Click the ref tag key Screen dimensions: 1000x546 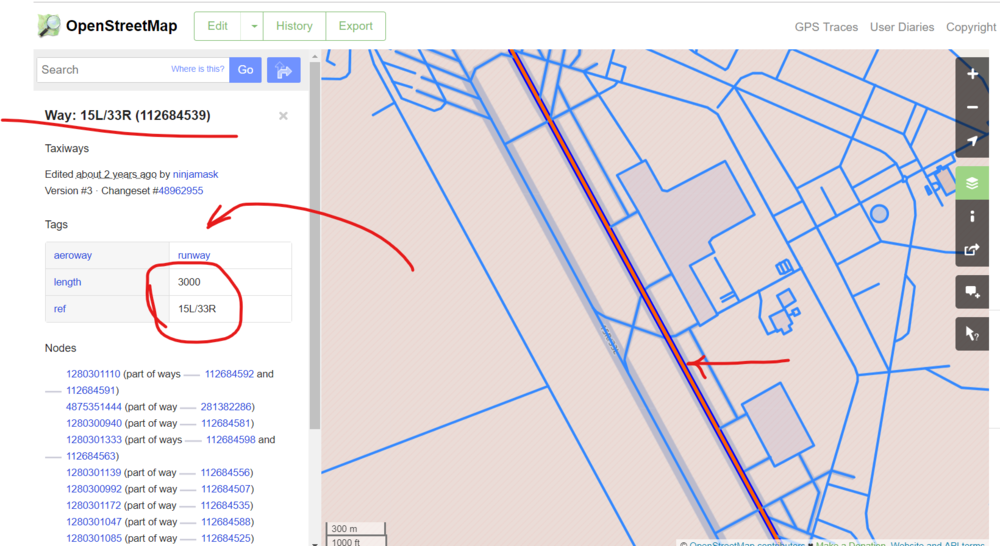59,309
